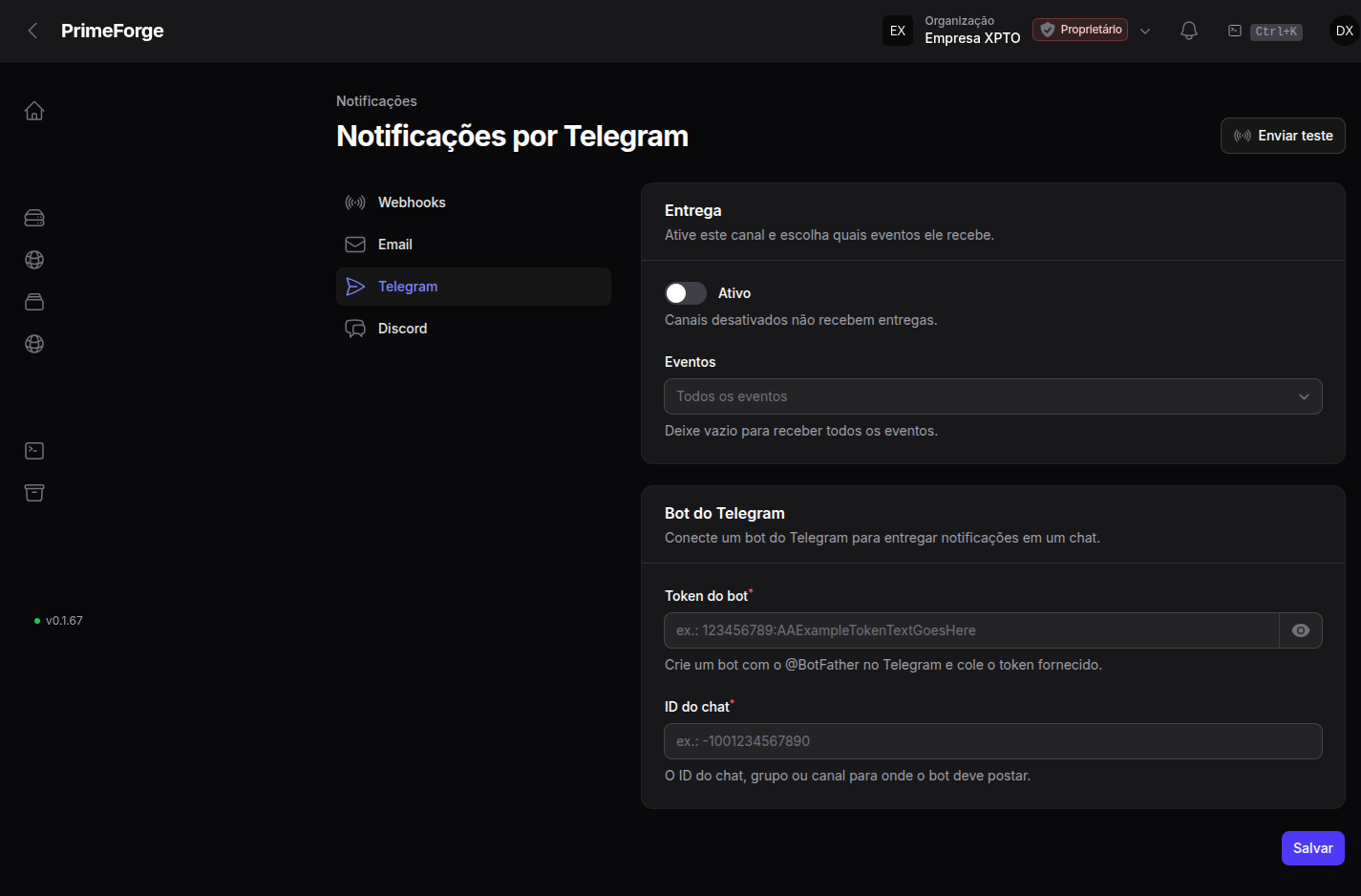
Task: Click the 'Ative este canal' description text
Action: click(x=829, y=235)
